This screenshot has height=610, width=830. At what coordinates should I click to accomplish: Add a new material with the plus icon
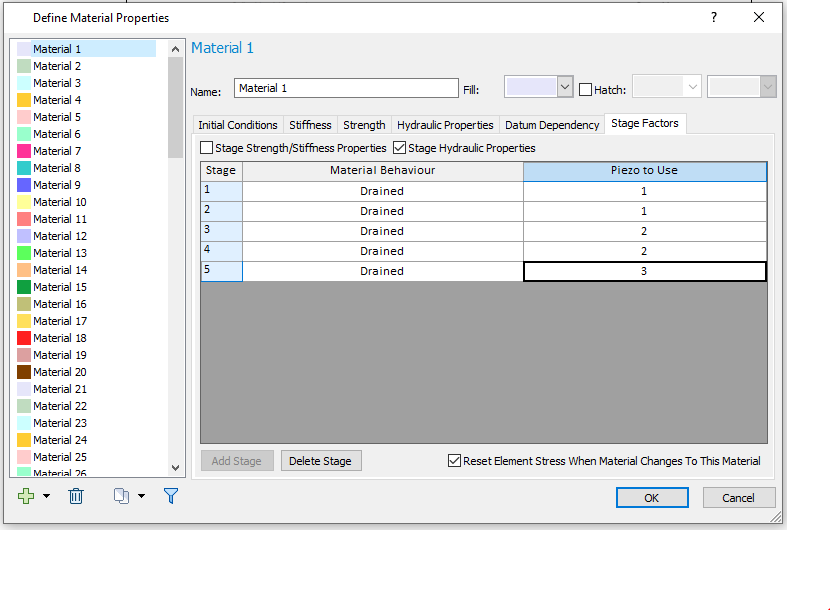click(24, 495)
